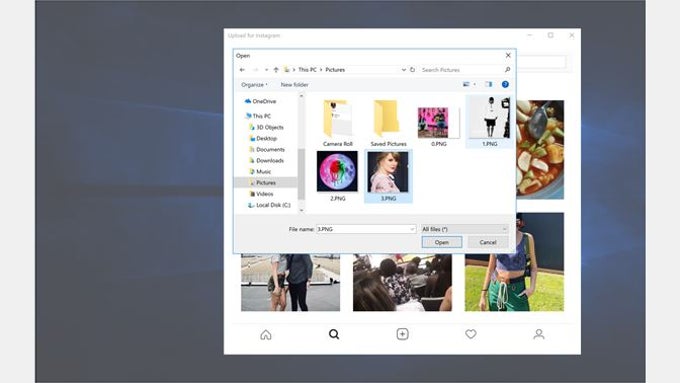The width and height of the screenshot is (680, 383).
Task: Click This PC in address path
Action: point(307,69)
